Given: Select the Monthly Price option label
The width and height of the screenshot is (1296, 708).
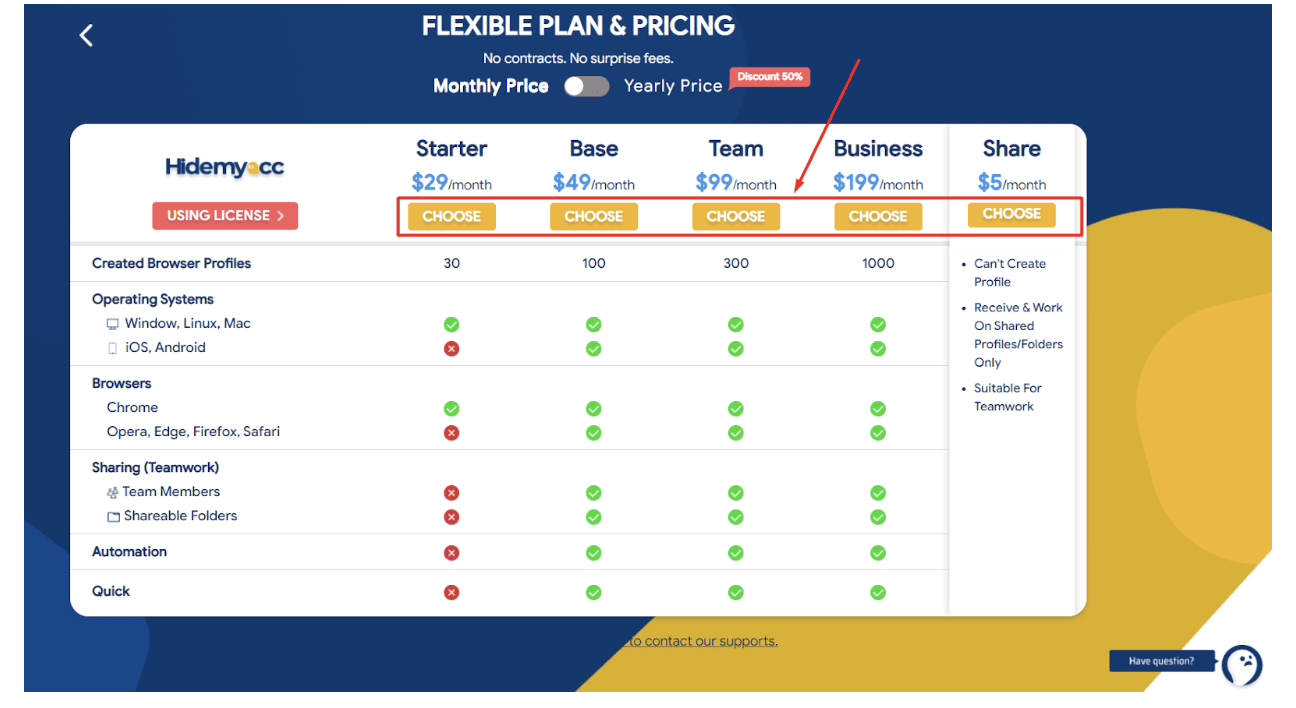Looking at the screenshot, I should [490, 86].
